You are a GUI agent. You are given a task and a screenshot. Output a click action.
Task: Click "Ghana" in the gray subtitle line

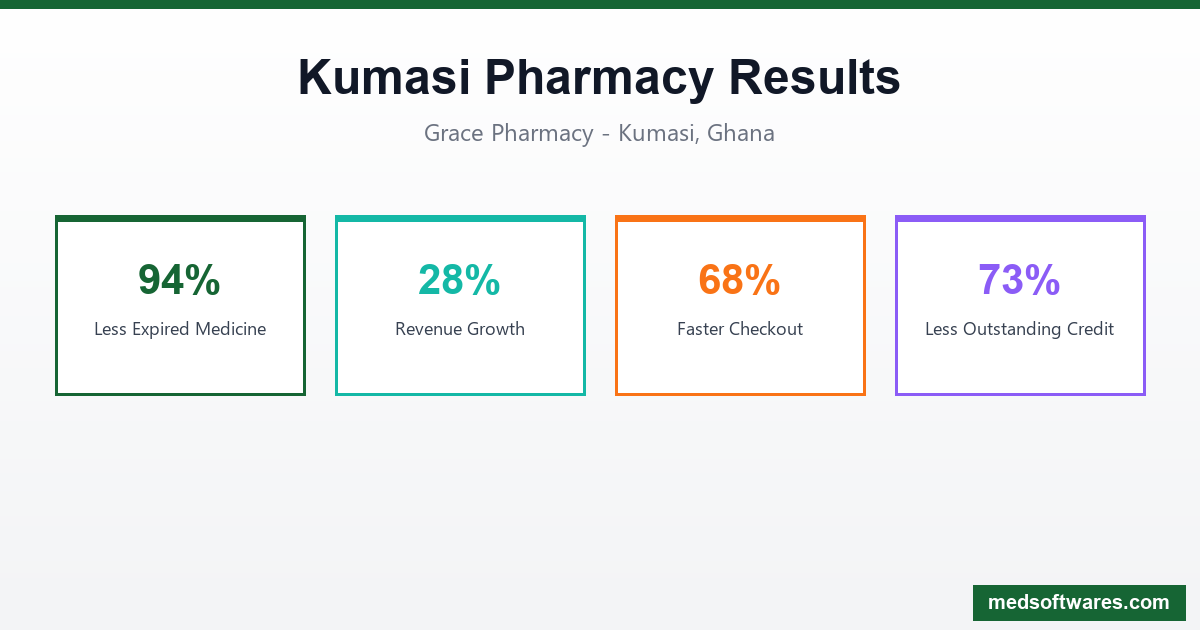click(x=740, y=133)
